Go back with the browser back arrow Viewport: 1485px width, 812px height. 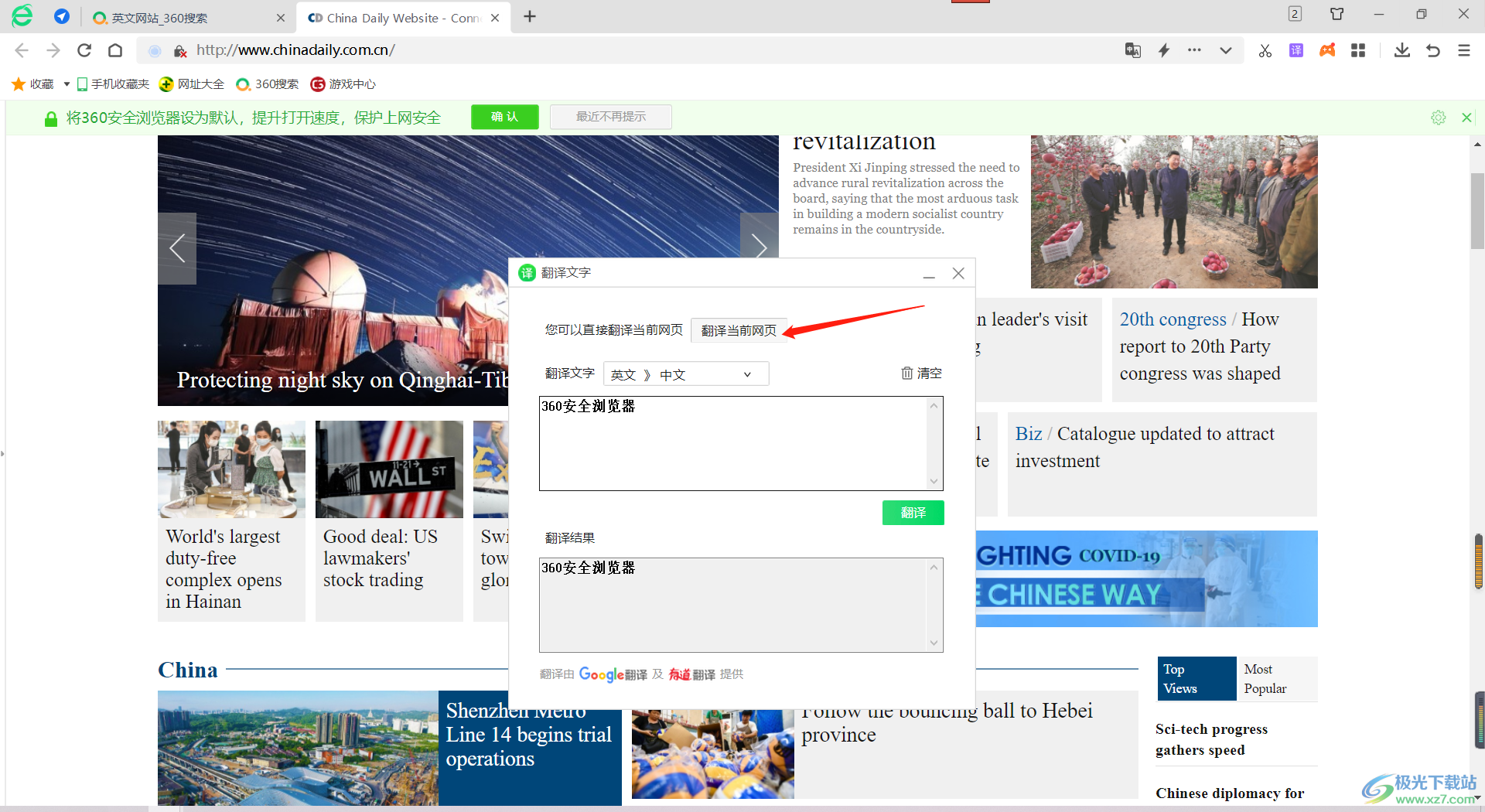coord(22,50)
